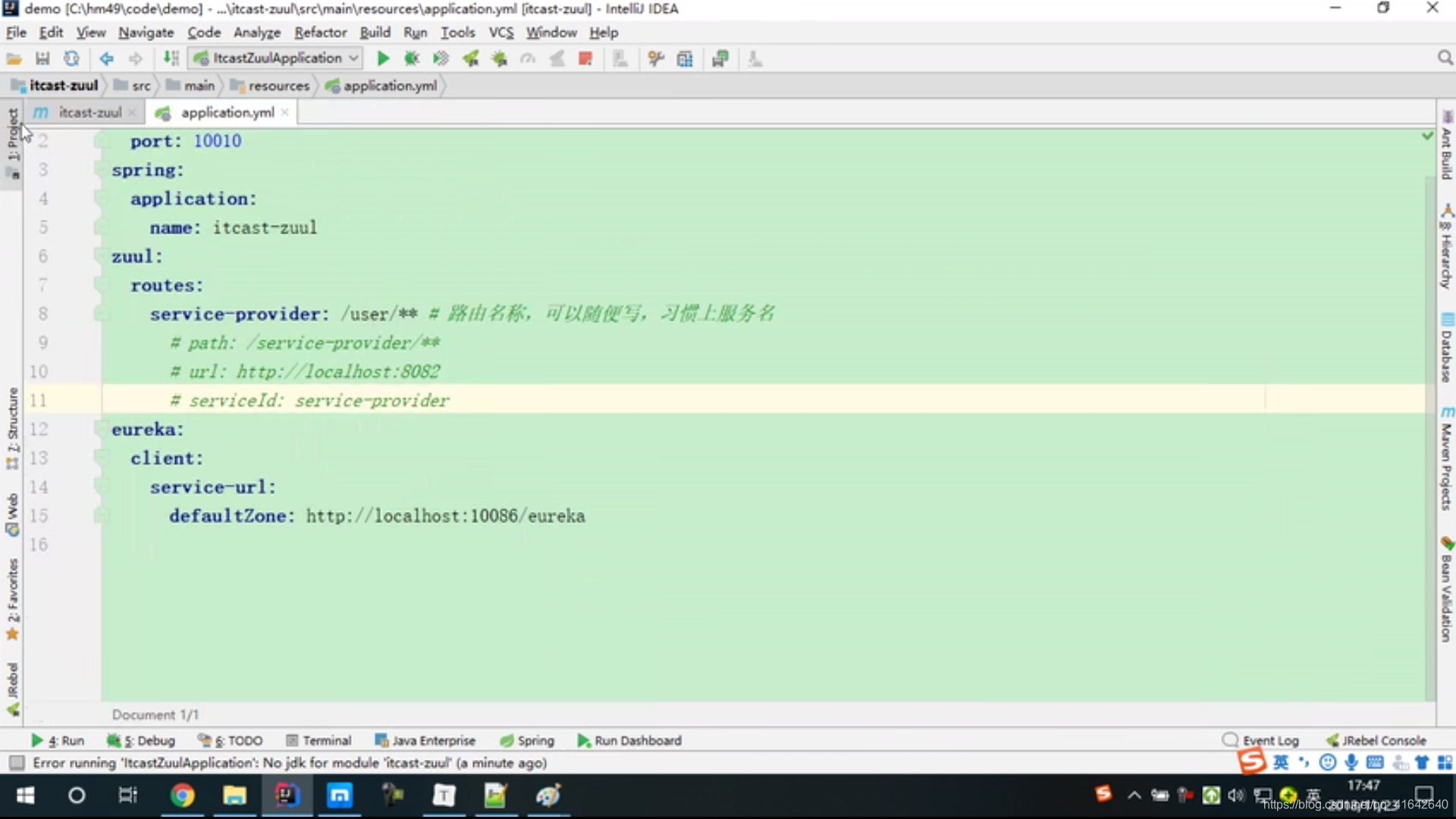1456x819 pixels.
Task: Open the Java Enterprise tool window
Action: [425, 740]
